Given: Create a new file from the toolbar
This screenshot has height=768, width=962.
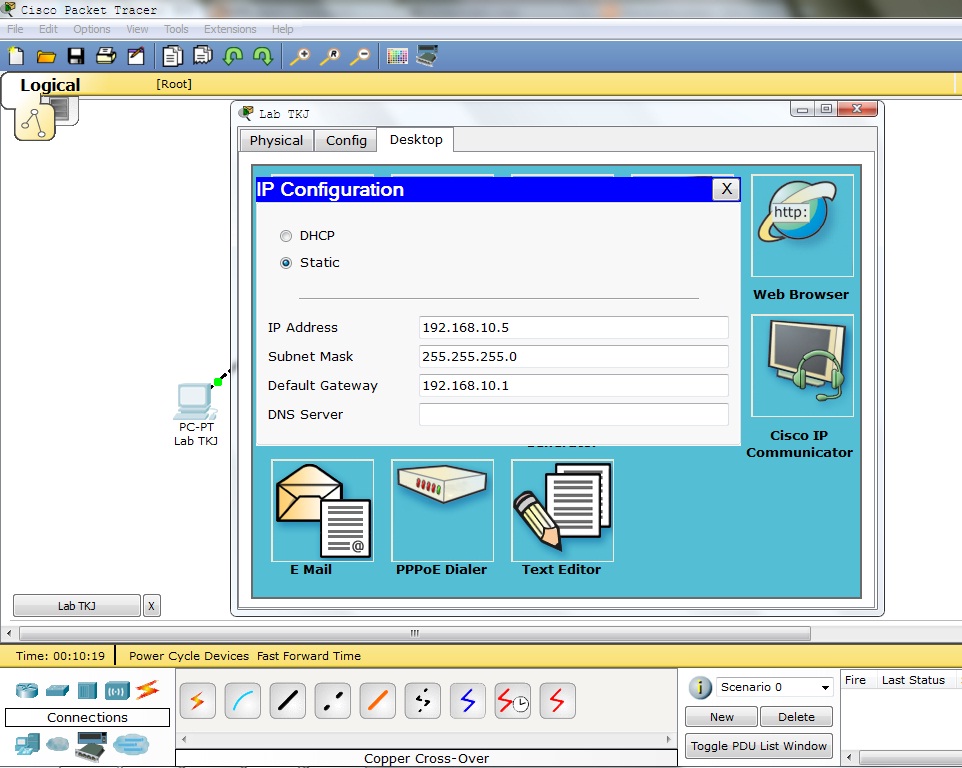Looking at the screenshot, I should (17, 56).
